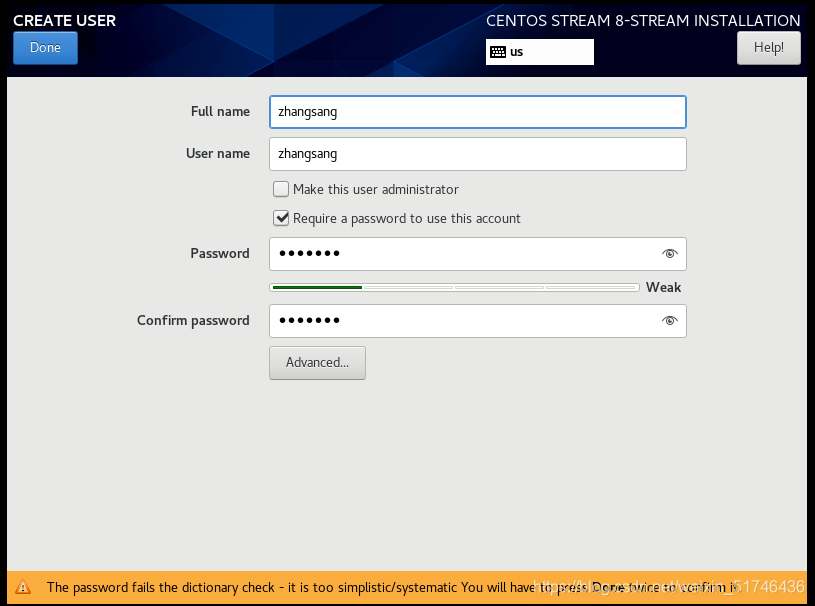
Task: Click the Weak strength label
Action: click(663, 287)
